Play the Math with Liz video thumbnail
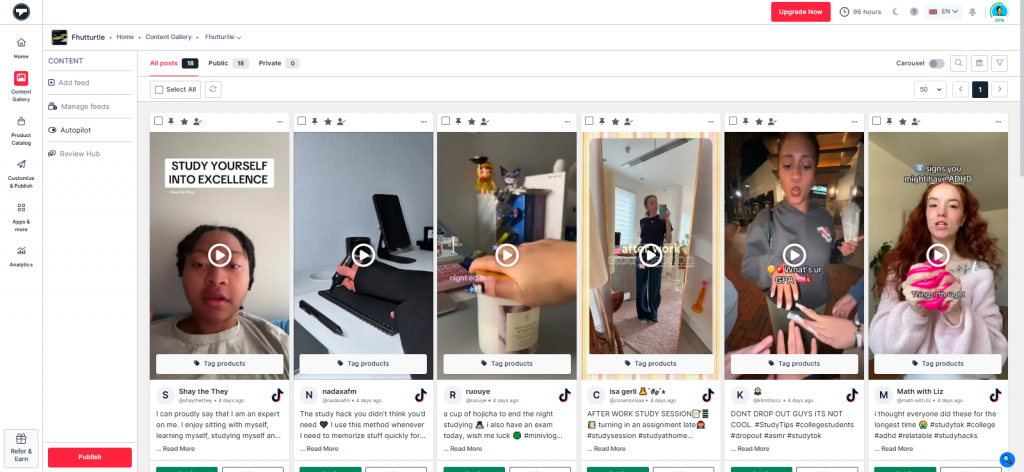This screenshot has width=1024, height=472. point(938,255)
